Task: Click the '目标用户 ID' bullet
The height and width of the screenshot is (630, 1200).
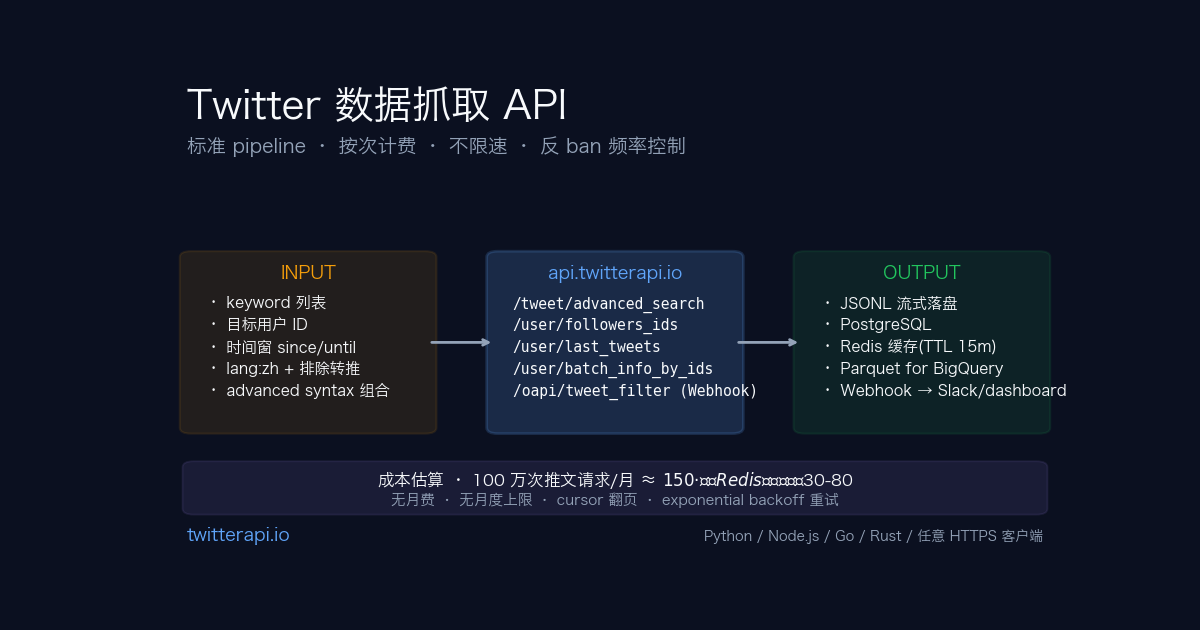Action: (x=259, y=325)
